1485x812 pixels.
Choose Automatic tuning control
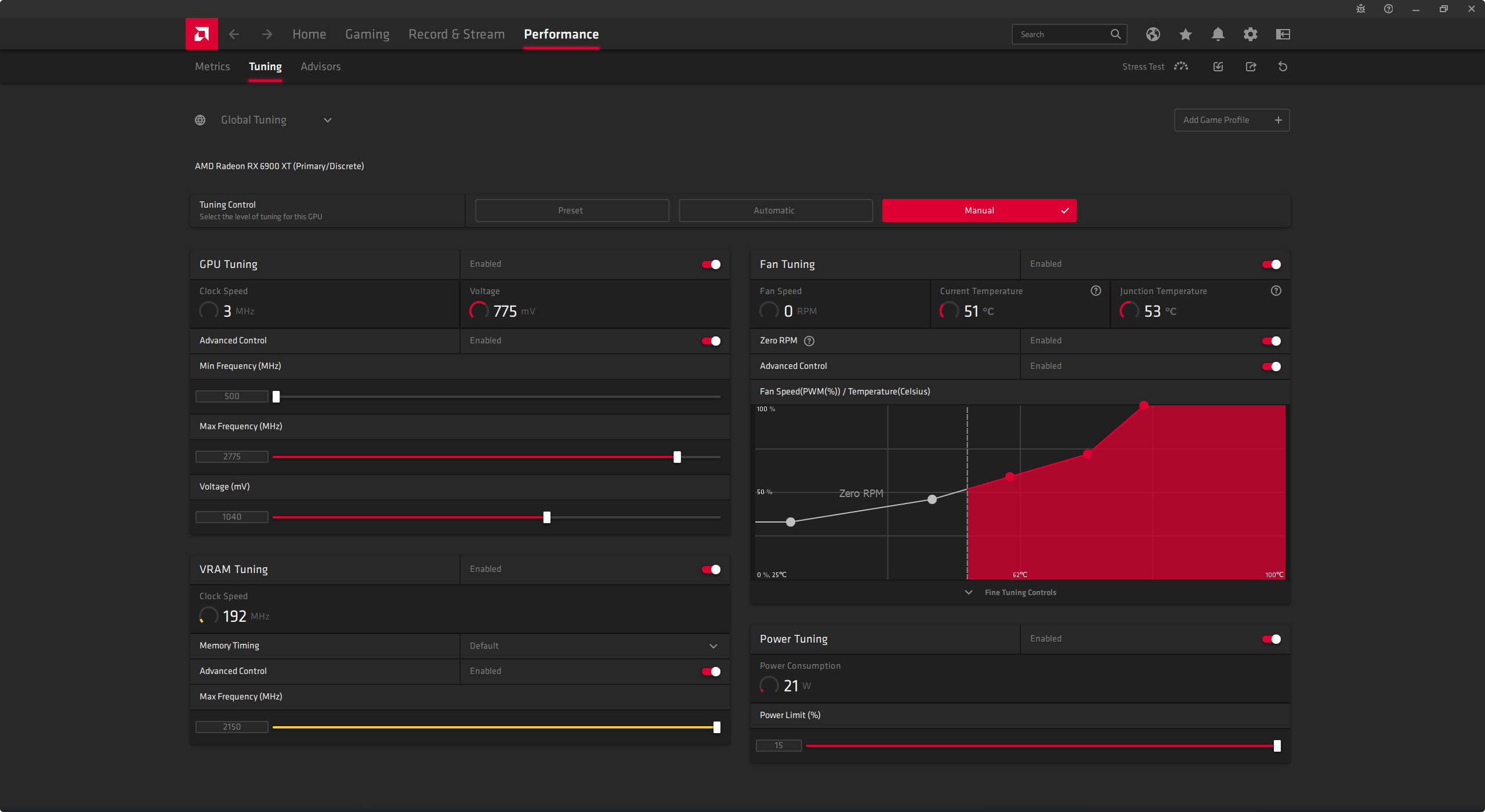point(776,211)
